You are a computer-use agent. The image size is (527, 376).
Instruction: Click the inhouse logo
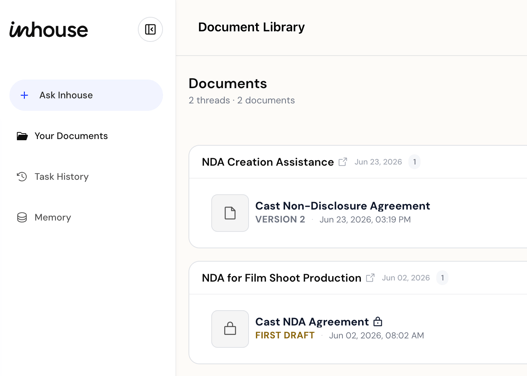pos(49,30)
